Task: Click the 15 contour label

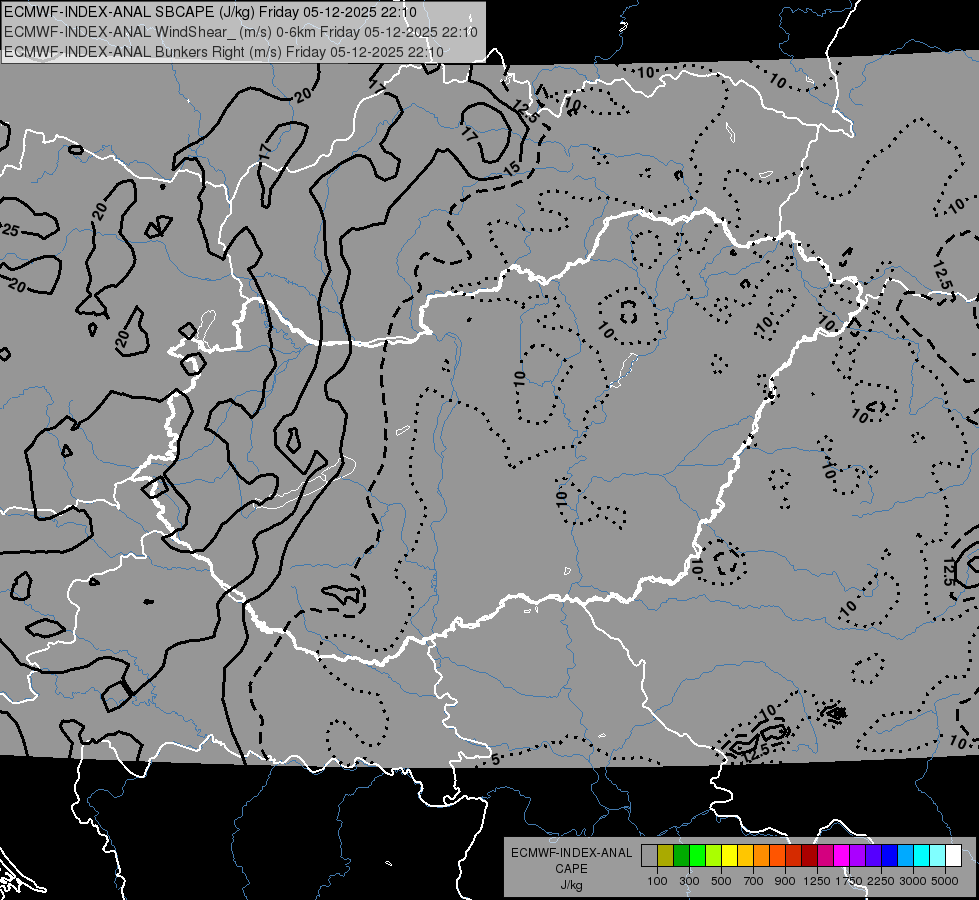Action: click(x=511, y=168)
